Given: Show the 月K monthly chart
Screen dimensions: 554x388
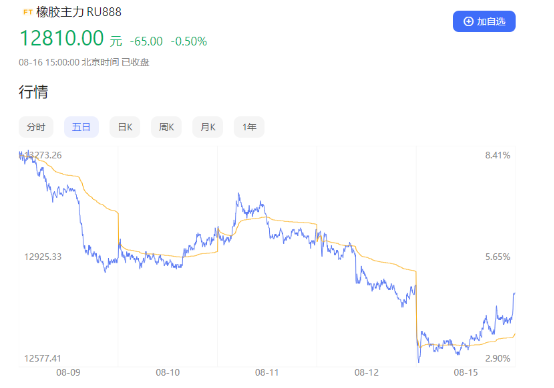Looking at the screenshot, I should pos(208,127).
